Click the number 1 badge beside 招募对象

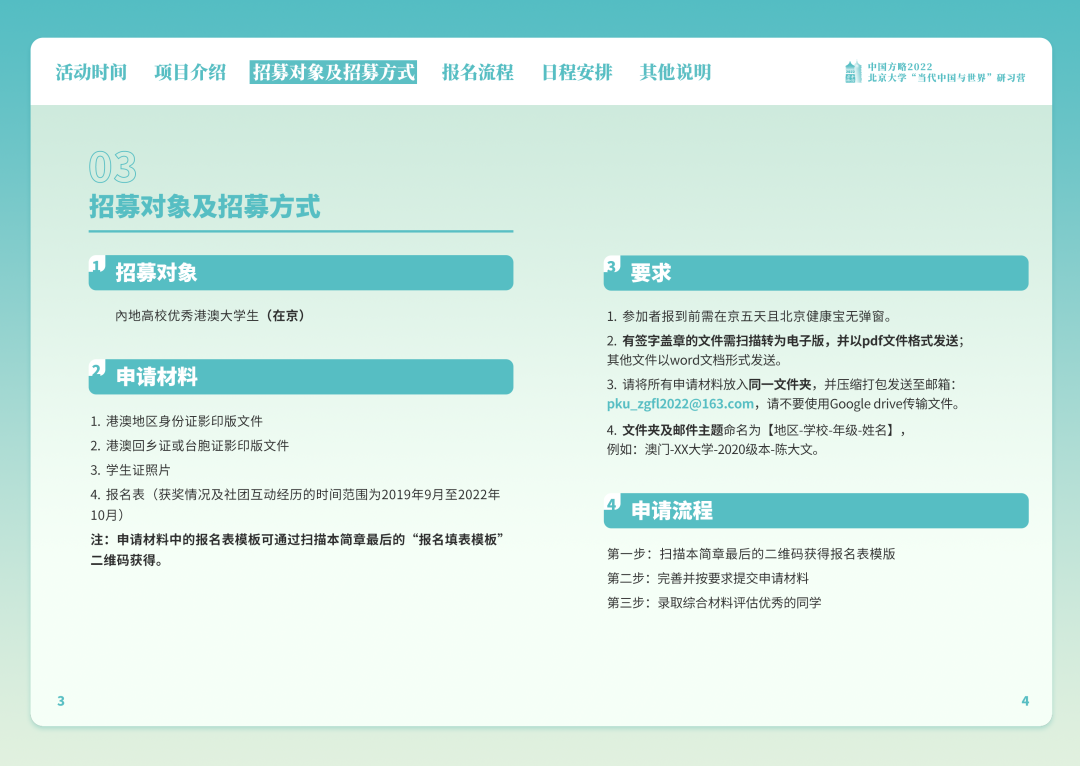click(96, 265)
